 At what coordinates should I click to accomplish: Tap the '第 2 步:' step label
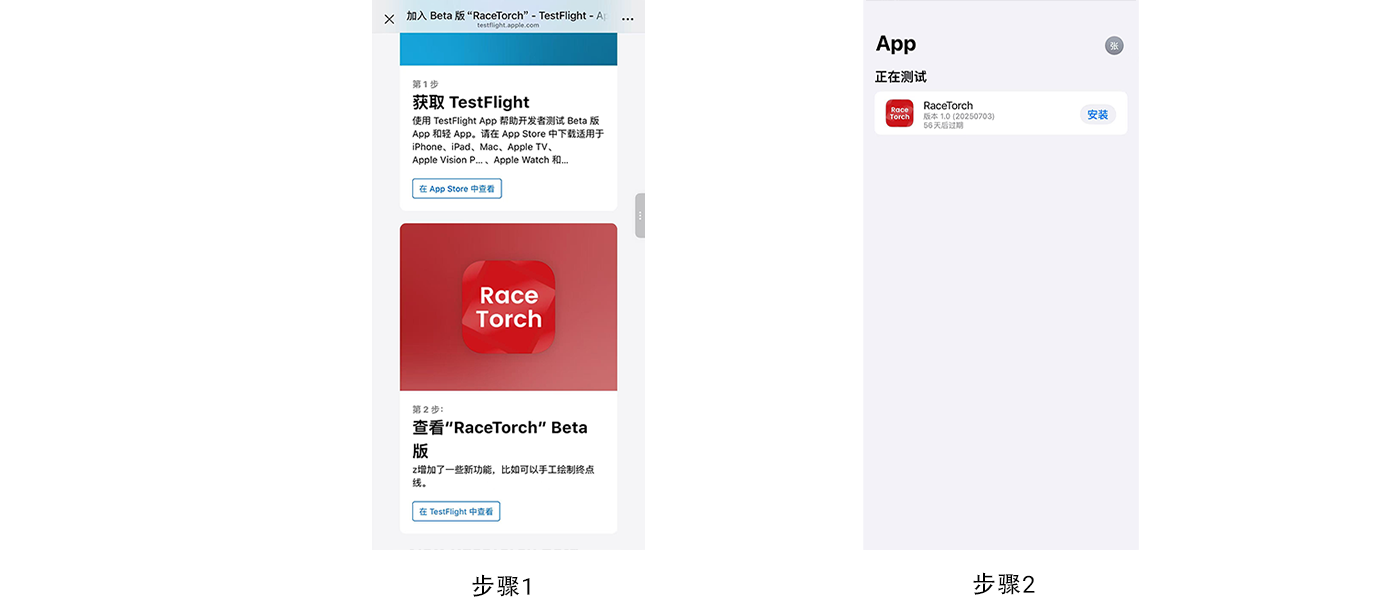pos(427,409)
